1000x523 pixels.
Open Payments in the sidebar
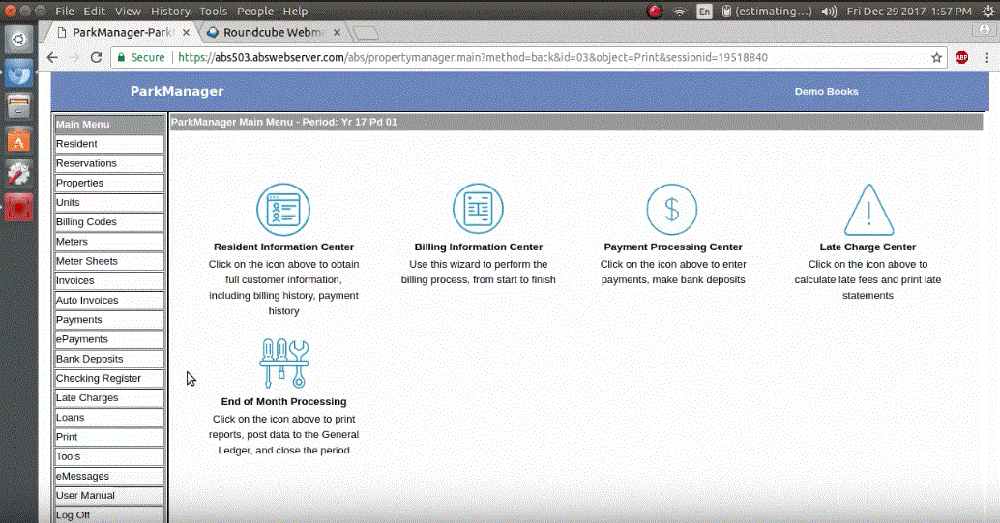pos(109,320)
